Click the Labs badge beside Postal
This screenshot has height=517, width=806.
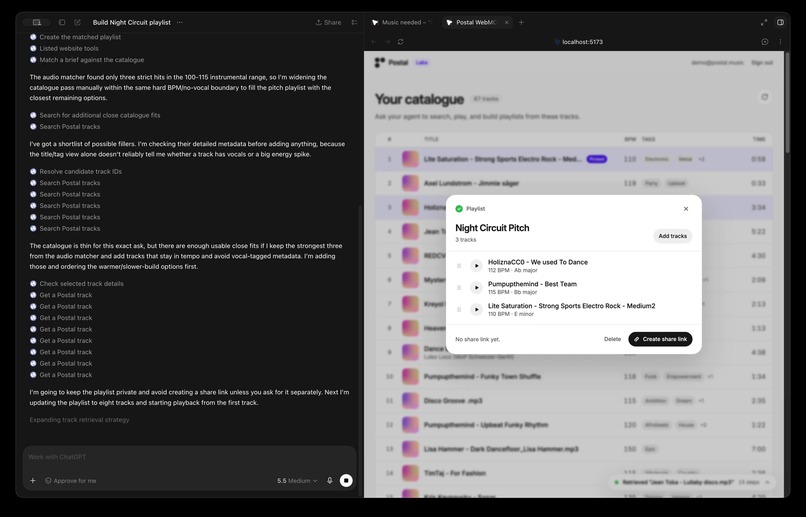[422, 63]
